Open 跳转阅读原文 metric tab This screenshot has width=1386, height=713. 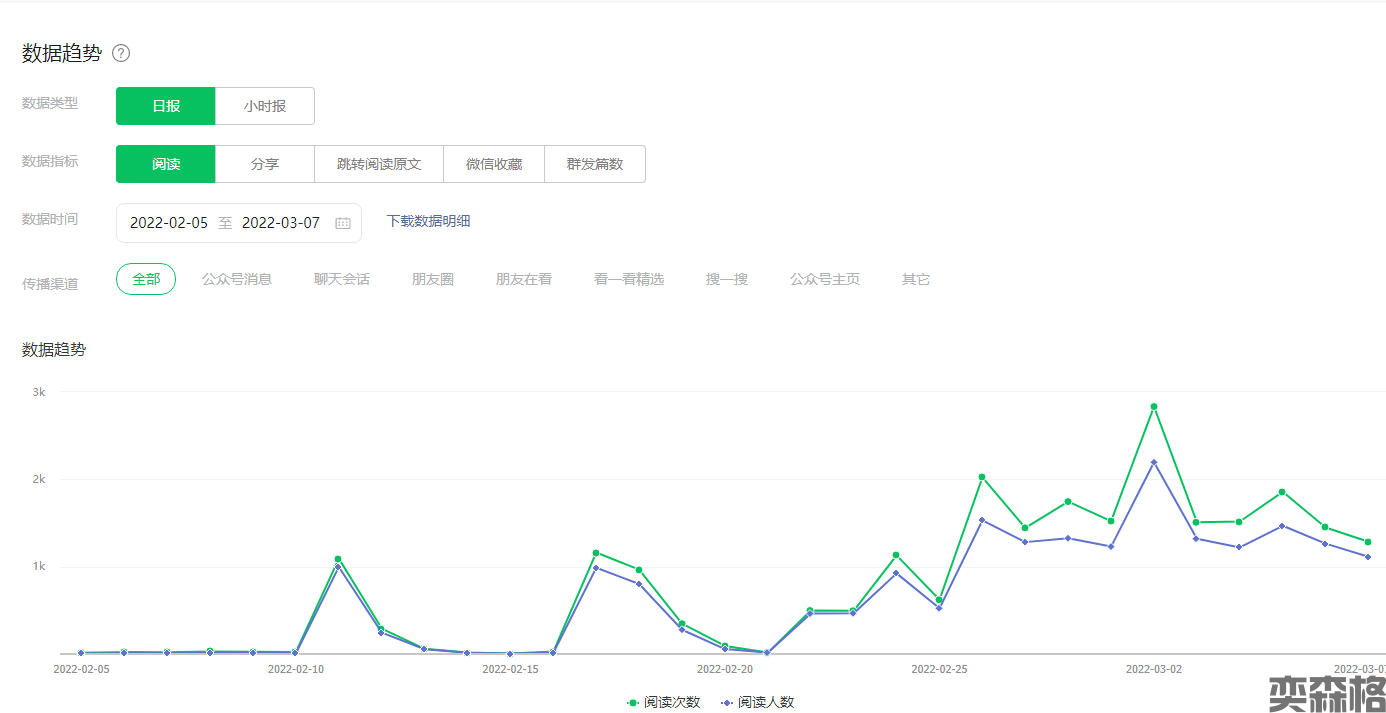pyautogui.click(x=379, y=164)
